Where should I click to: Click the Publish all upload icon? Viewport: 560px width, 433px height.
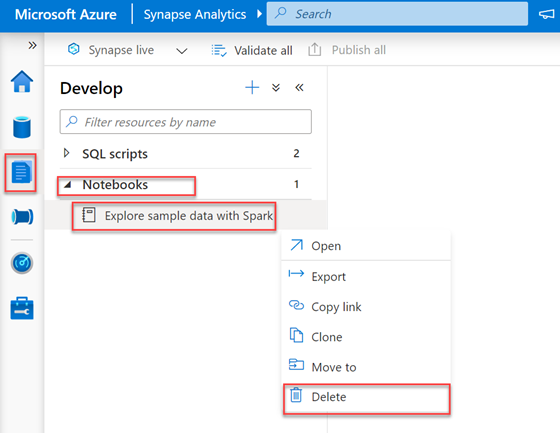tap(315, 49)
